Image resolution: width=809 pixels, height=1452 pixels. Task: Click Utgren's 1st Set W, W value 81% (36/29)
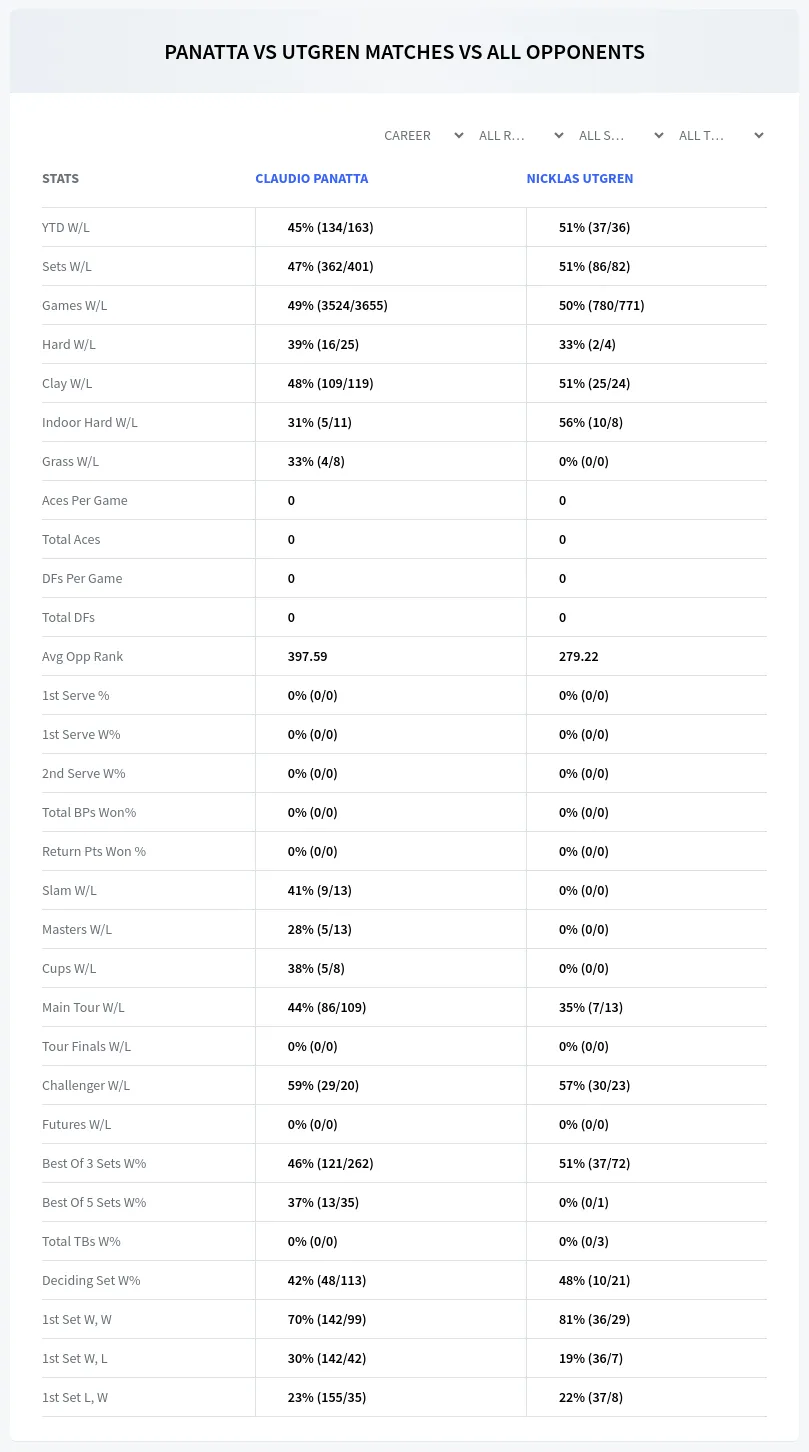pos(594,1319)
